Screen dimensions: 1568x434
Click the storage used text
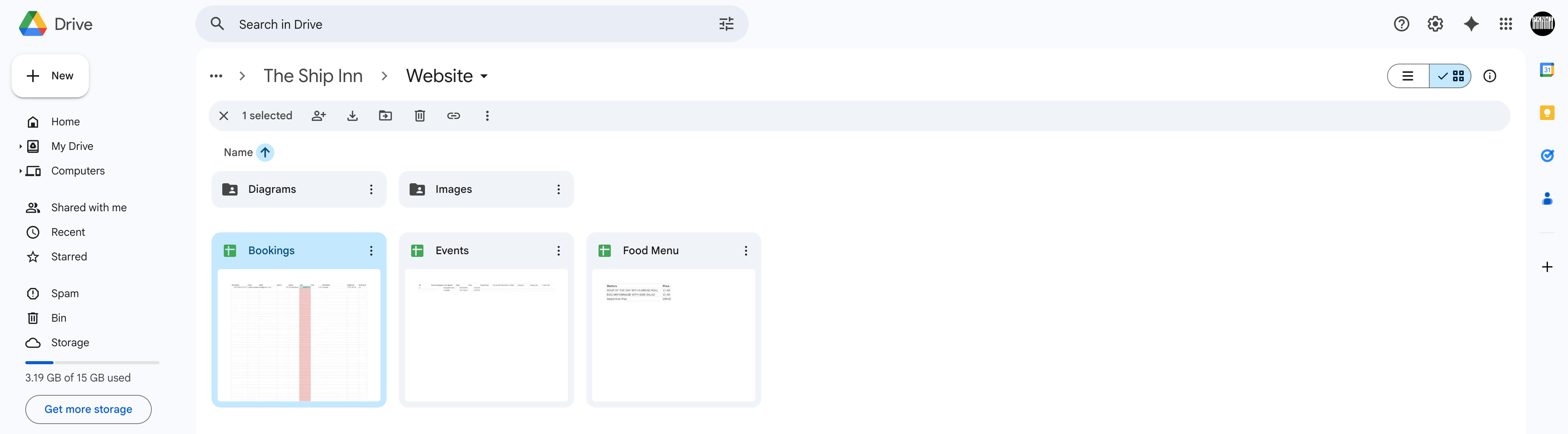78,378
